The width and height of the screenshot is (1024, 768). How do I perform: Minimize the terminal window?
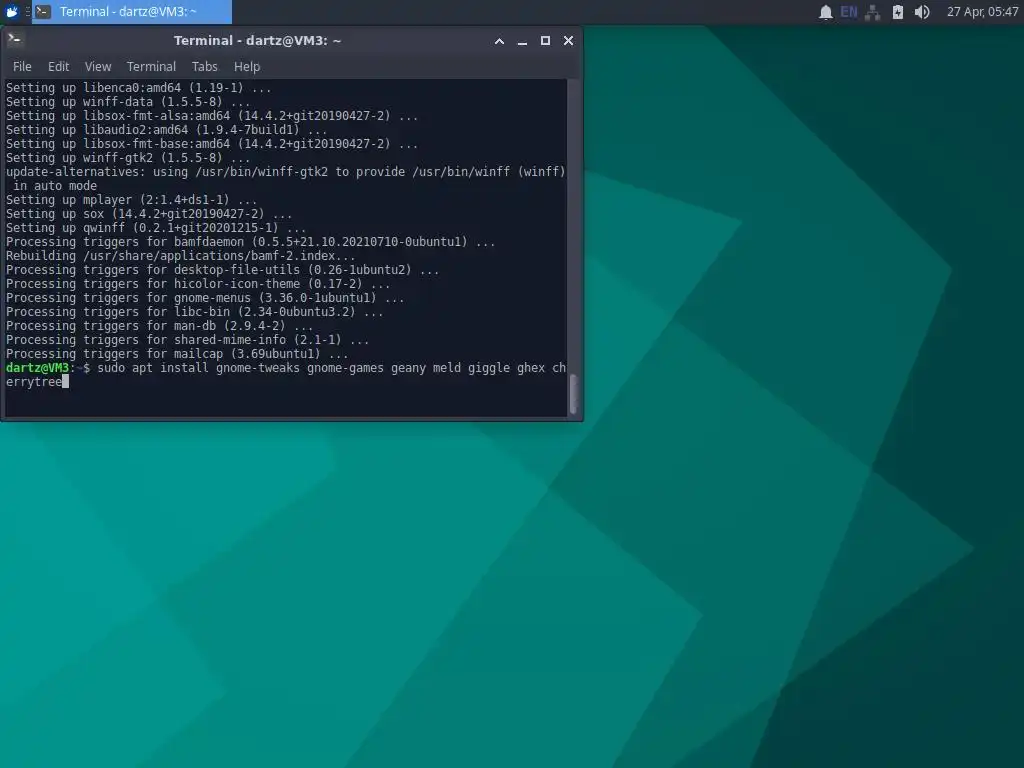(522, 41)
